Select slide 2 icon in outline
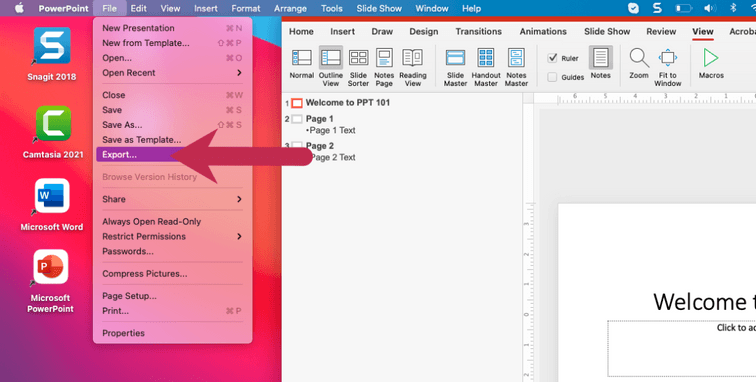The image size is (756, 382). click(x=297, y=119)
